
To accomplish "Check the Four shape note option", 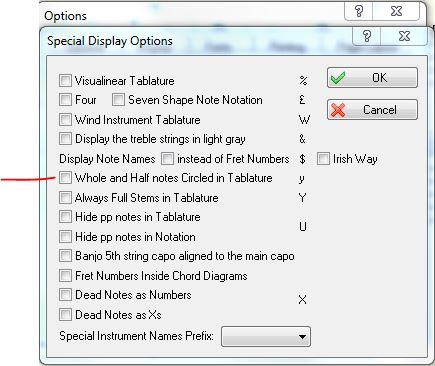I will (x=65, y=99).
